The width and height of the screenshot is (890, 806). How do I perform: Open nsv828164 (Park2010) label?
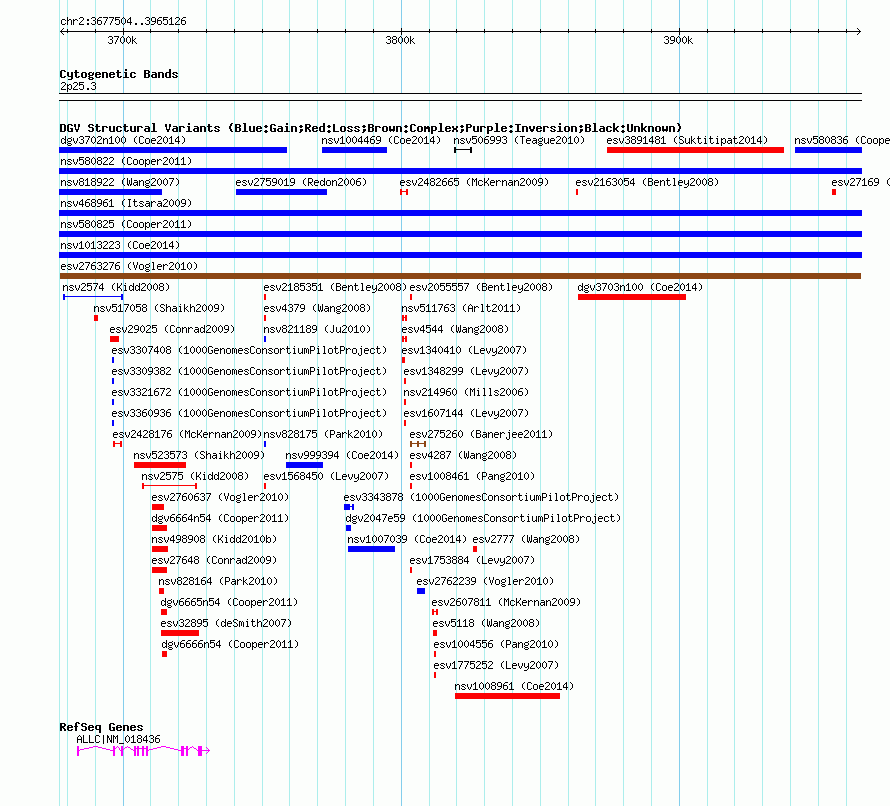pos(218,581)
